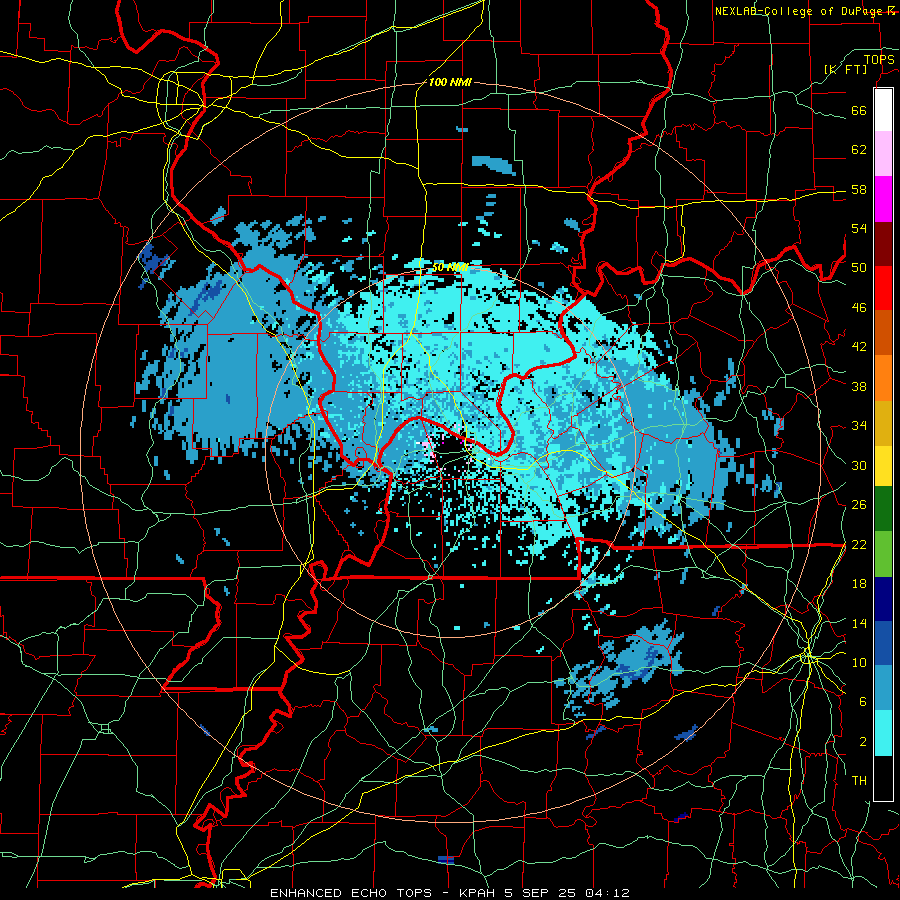Click the 42 legend value label
This screenshot has height=900, width=900.
pos(859,347)
